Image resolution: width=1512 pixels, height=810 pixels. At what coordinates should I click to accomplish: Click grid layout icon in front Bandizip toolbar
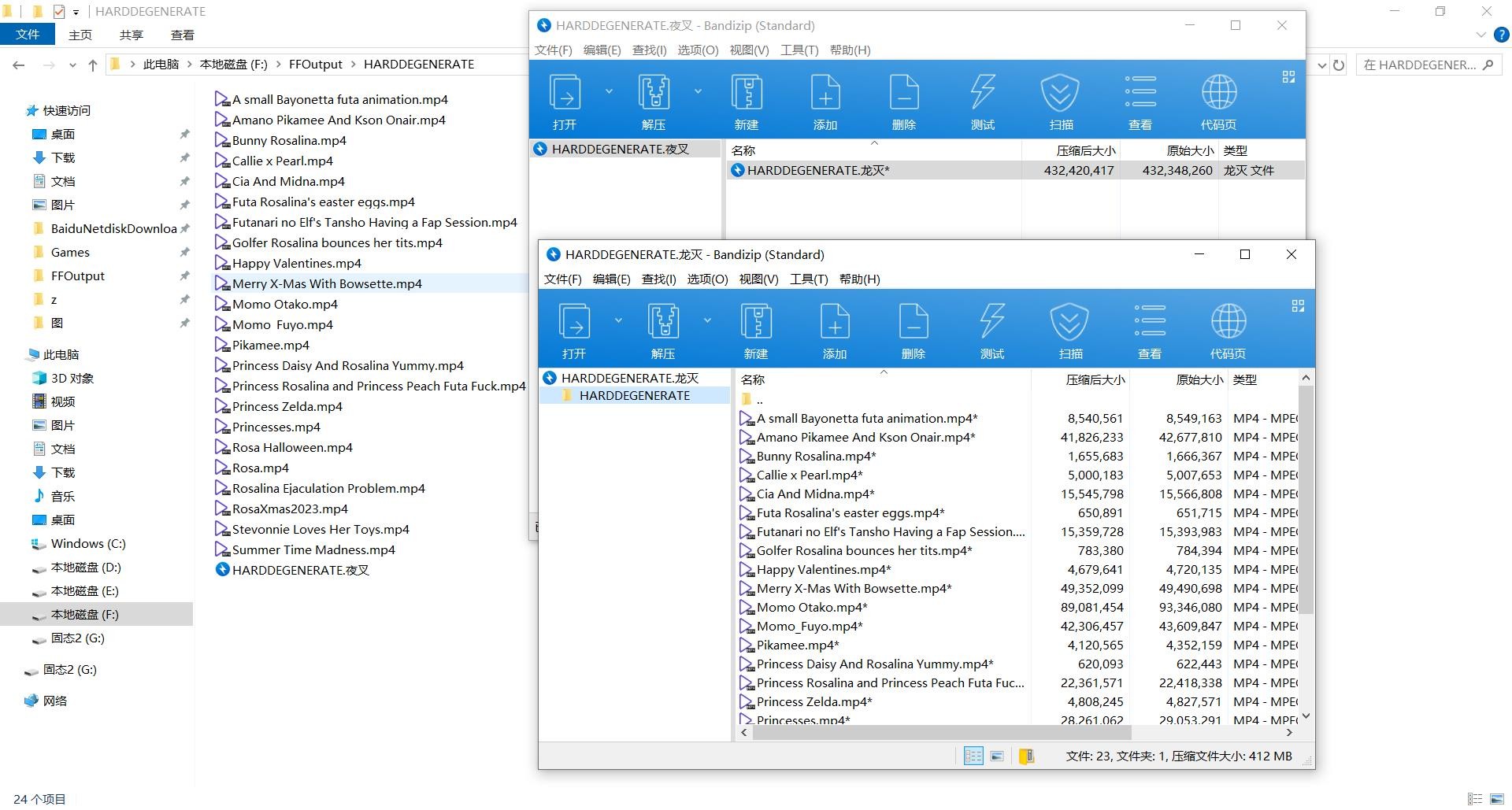[1299, 306]
